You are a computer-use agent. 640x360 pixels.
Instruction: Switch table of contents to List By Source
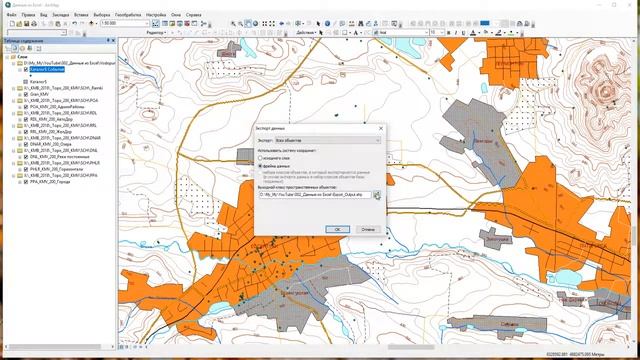(x=15, y=49)
